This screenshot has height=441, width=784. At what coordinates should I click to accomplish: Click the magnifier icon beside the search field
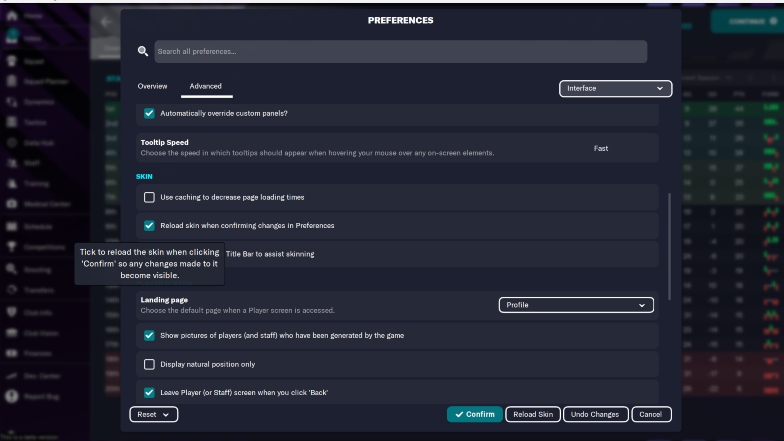(x=143, y=51)
